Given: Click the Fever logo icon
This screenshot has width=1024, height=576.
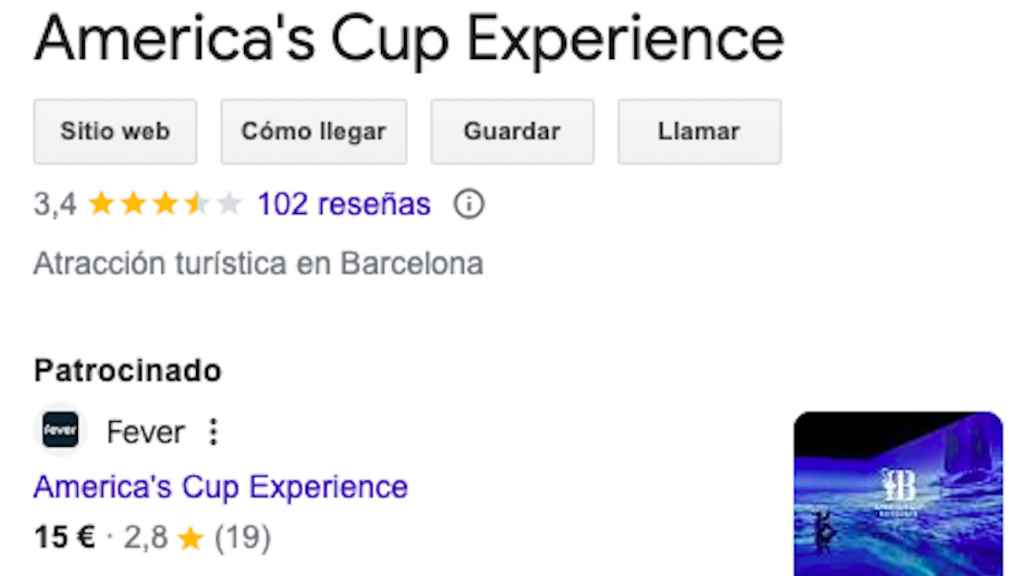Looking at the screenshot, I should [60, 431].
